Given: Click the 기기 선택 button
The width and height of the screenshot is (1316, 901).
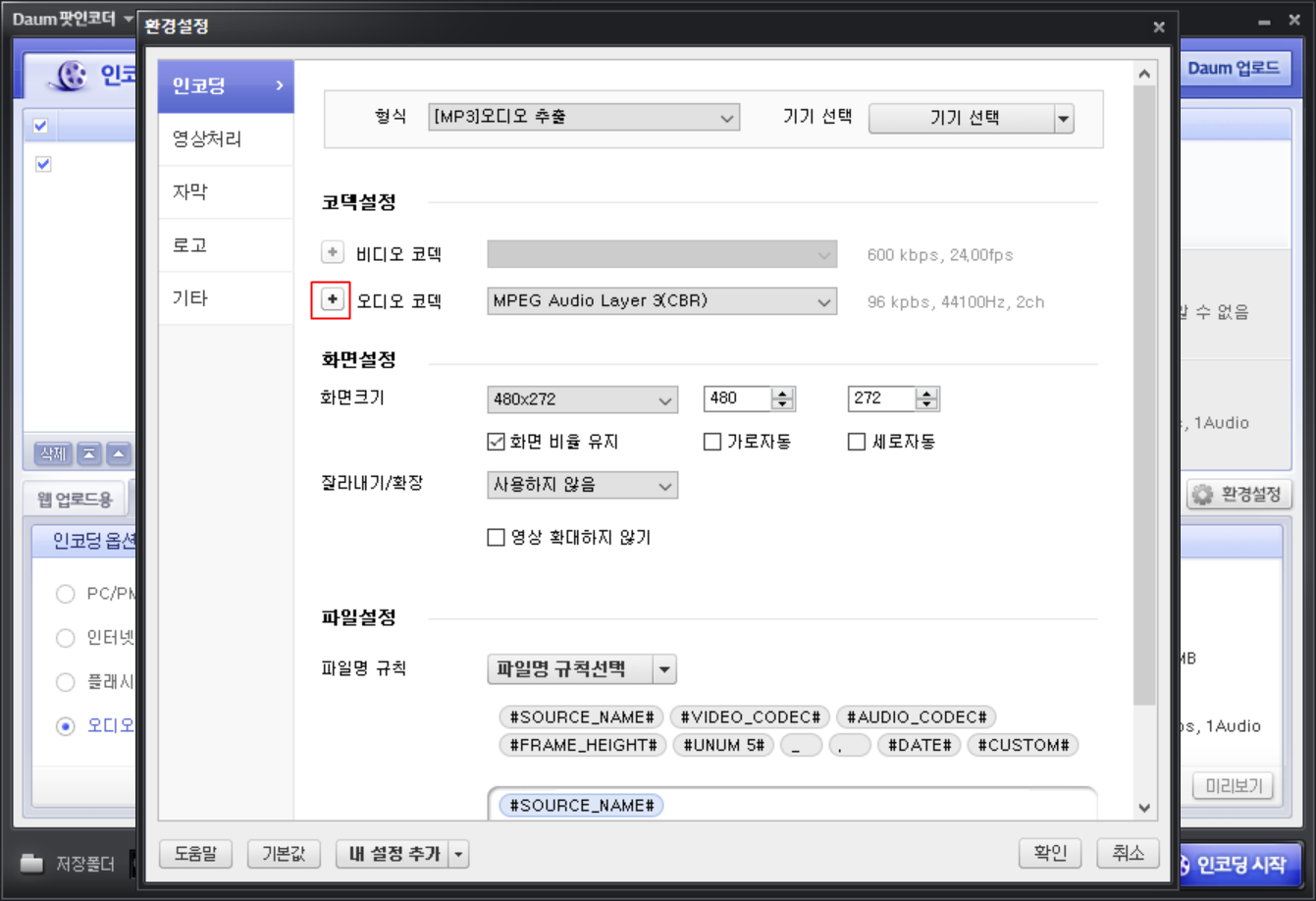Looking at the screenshot, I should 962,119.
